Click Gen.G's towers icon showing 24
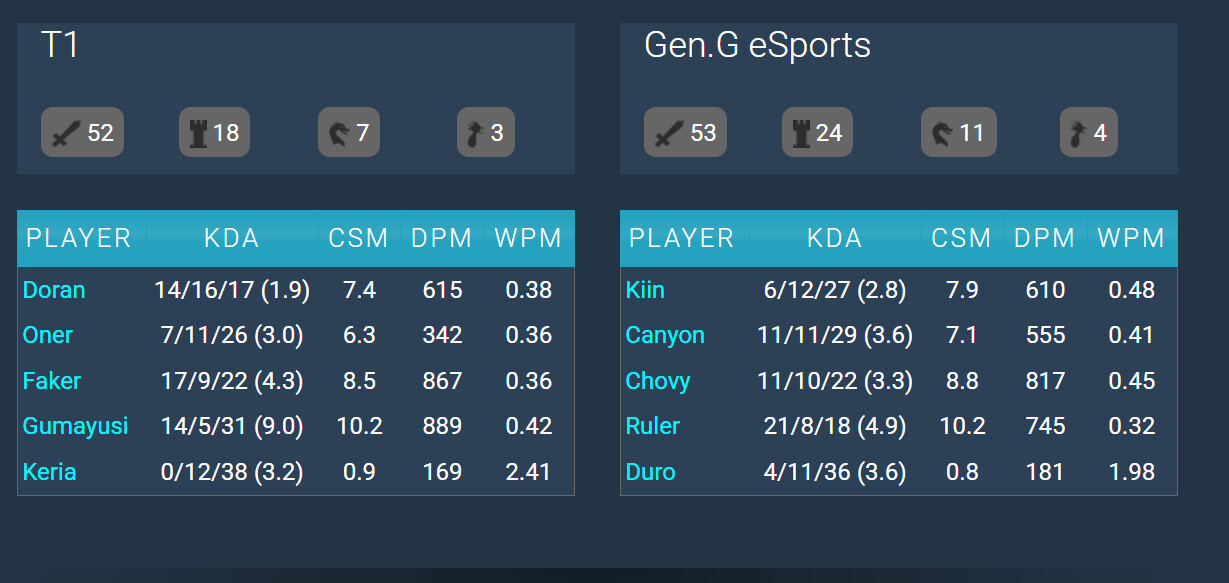Viewport: 1229px width, 583px height. point(800,133)
